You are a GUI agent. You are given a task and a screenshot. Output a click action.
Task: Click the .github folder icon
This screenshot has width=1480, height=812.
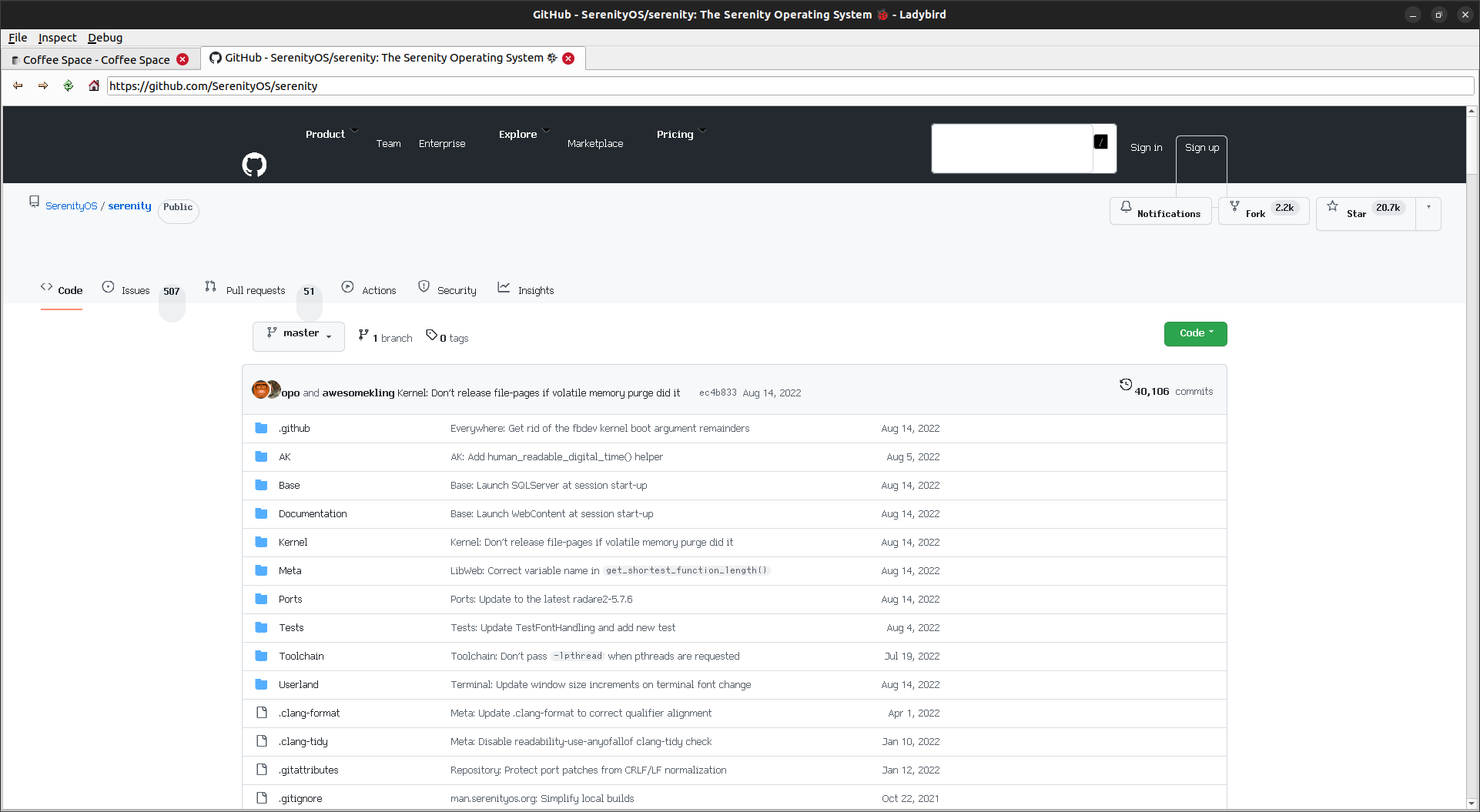click(x=261, y=428)
